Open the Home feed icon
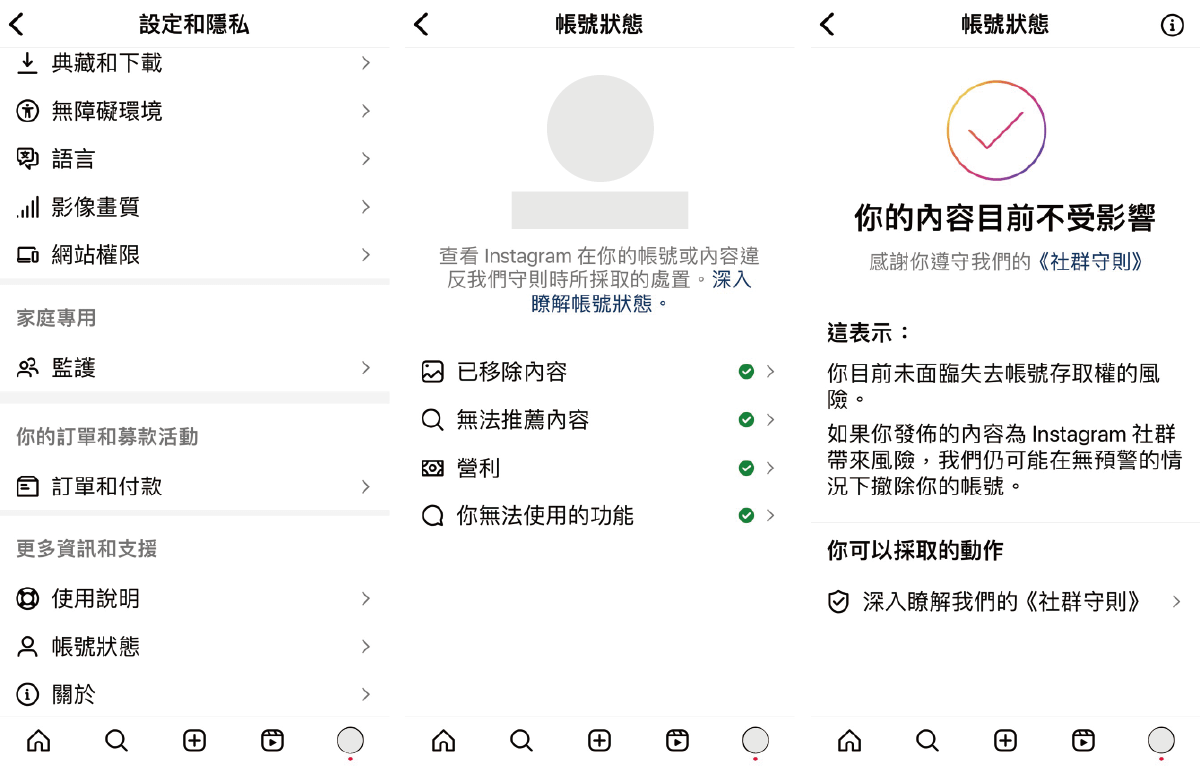This screenshot has height=777, width=1200. click(38, 741)
